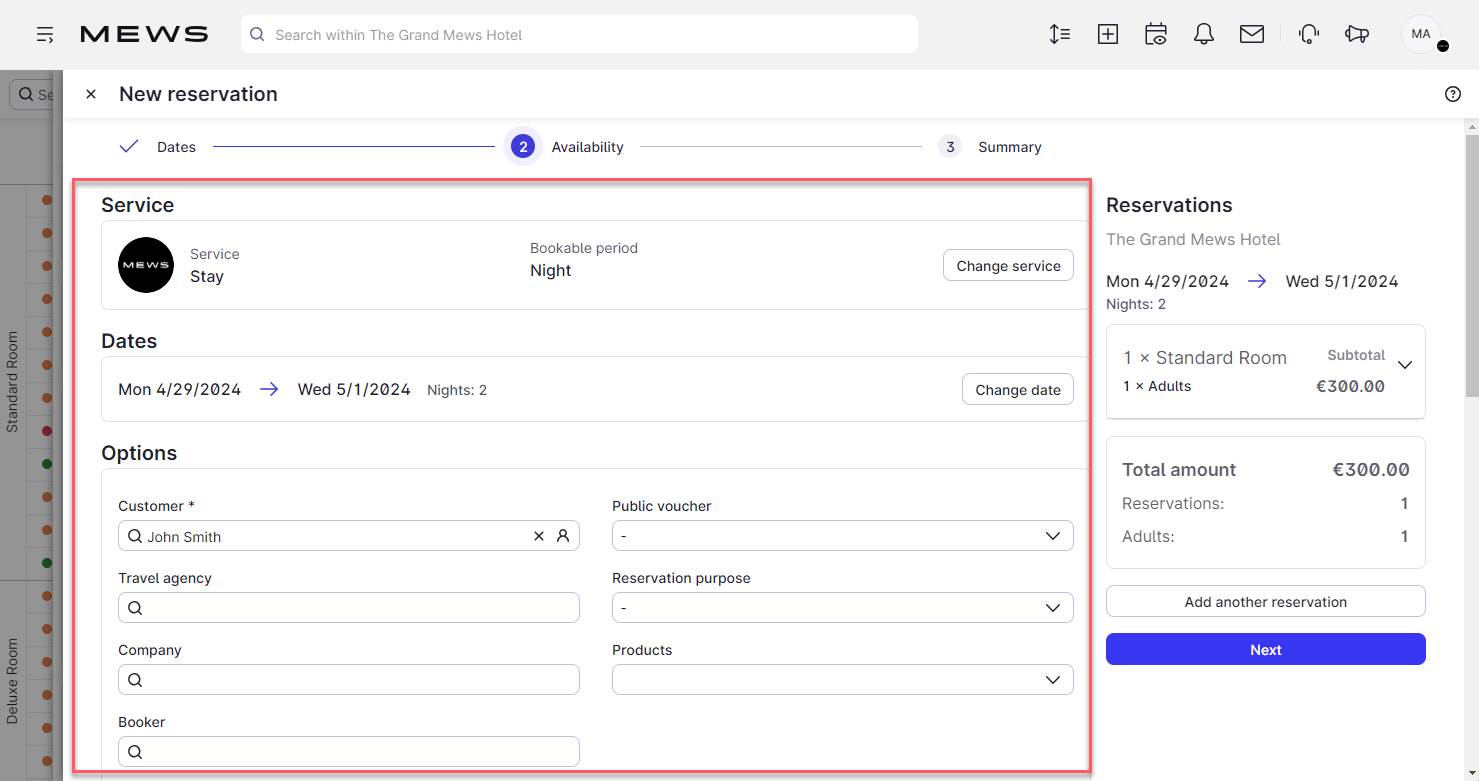Clear John Smith using the X icon

coord(539,536)
